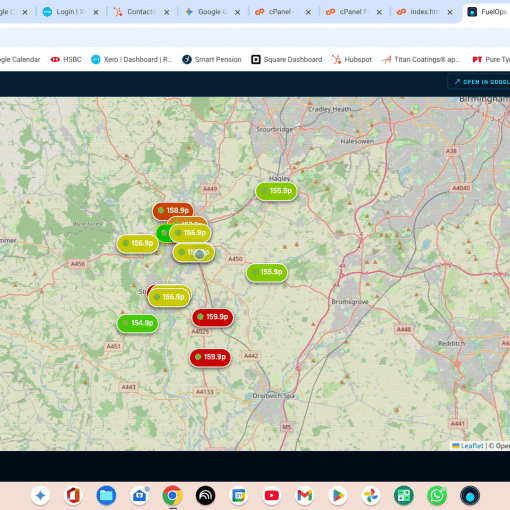Open the 159.9p marker nearest the A4133 label

click(210, 357)
